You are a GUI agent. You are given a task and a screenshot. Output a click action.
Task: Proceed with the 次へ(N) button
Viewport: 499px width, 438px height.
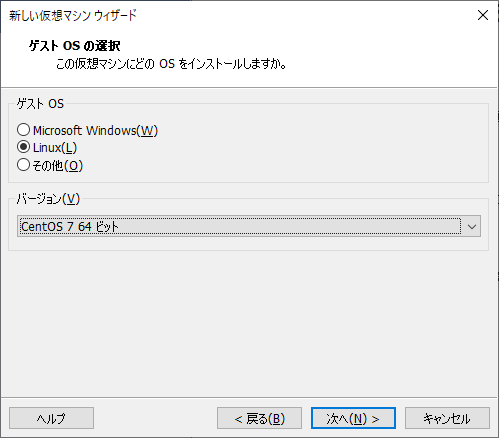pyautogui.click(x=353, y=418)
